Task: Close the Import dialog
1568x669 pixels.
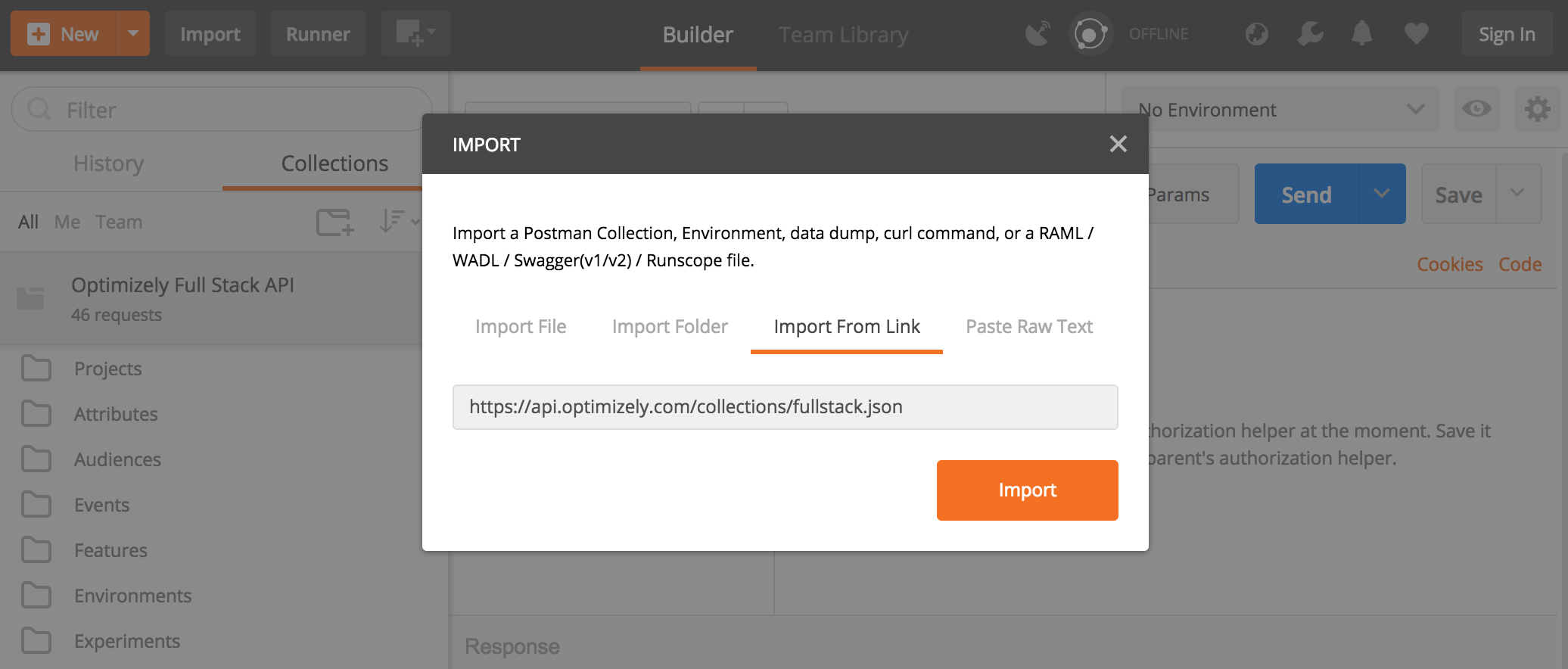Action: (1118, 144)
